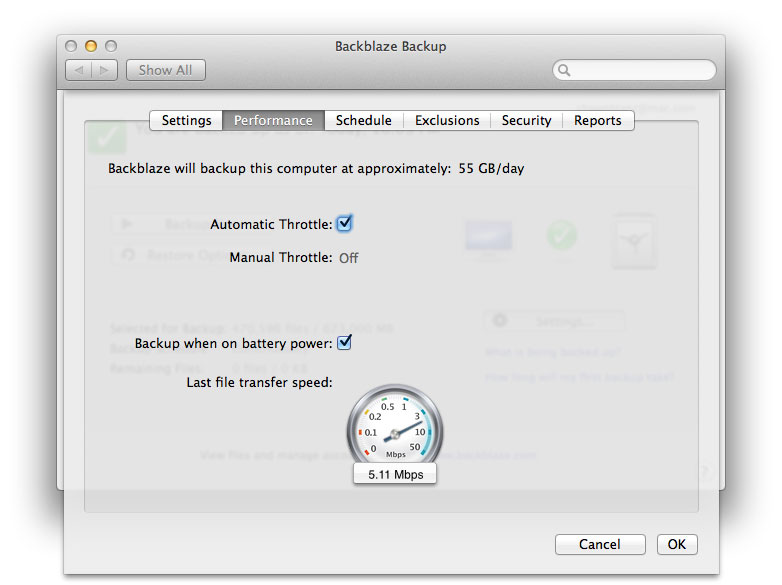Minimize the window with the yellow button
Screen dimensions: 782x585
pos(91,46)
